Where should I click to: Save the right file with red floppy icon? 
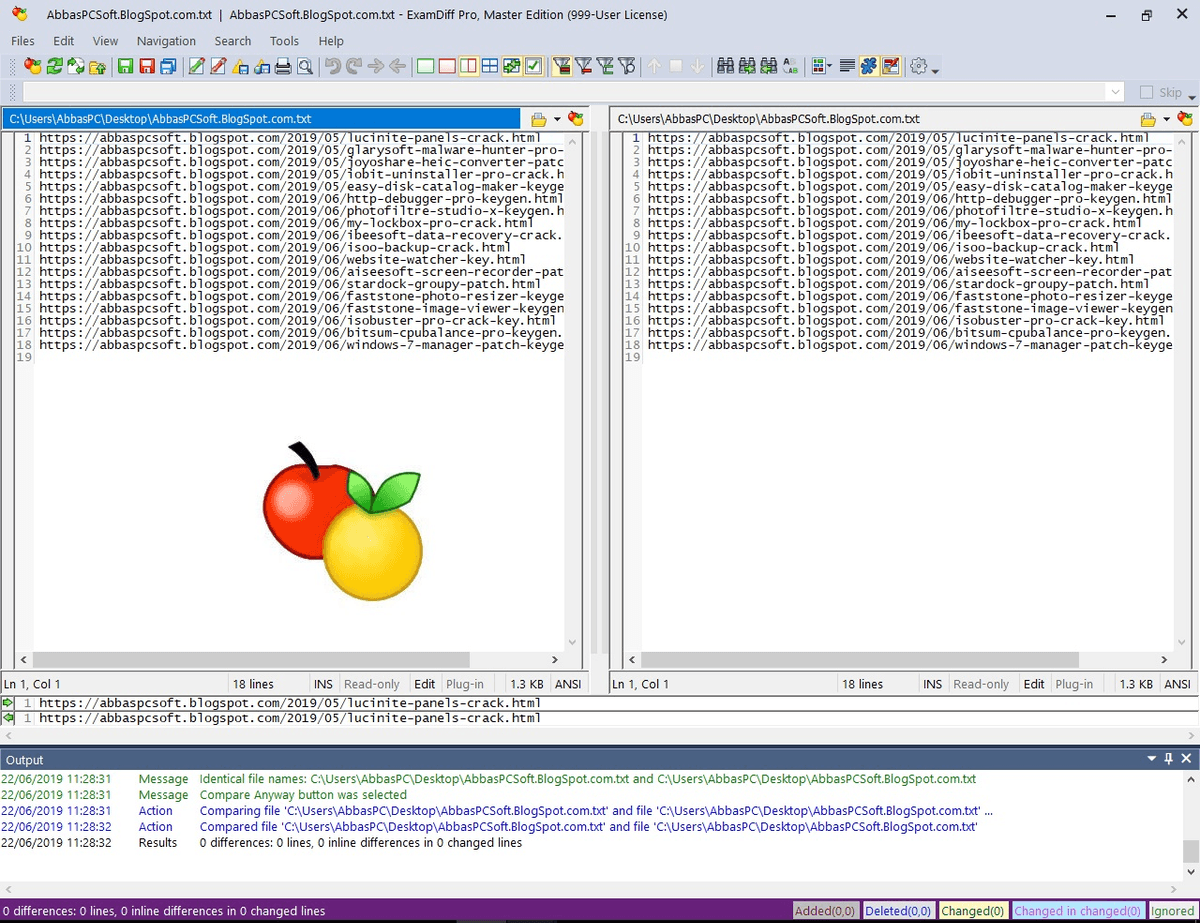pyautogui.click(x=147, y=67)
